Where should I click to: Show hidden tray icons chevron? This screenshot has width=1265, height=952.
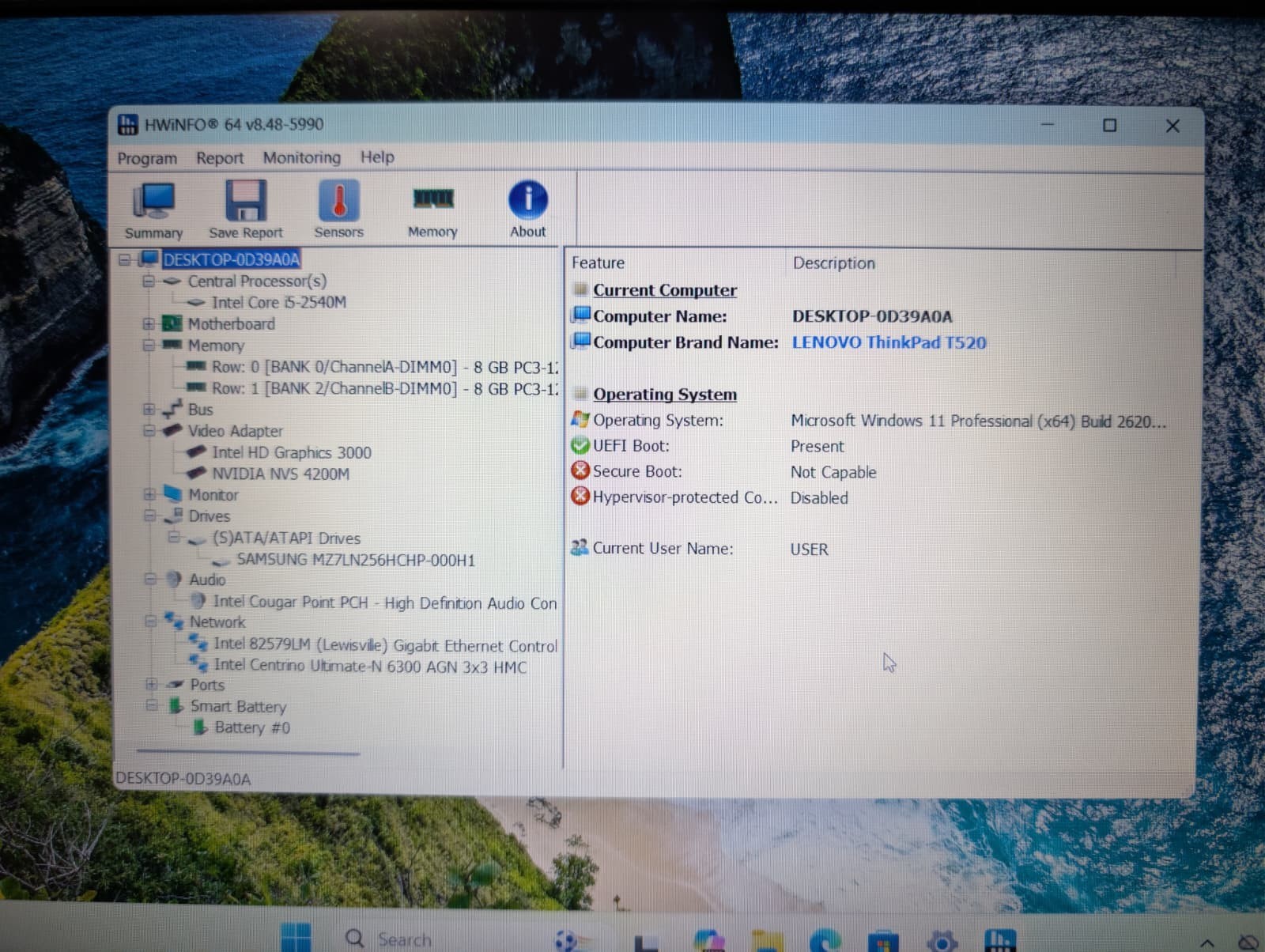1207,943
